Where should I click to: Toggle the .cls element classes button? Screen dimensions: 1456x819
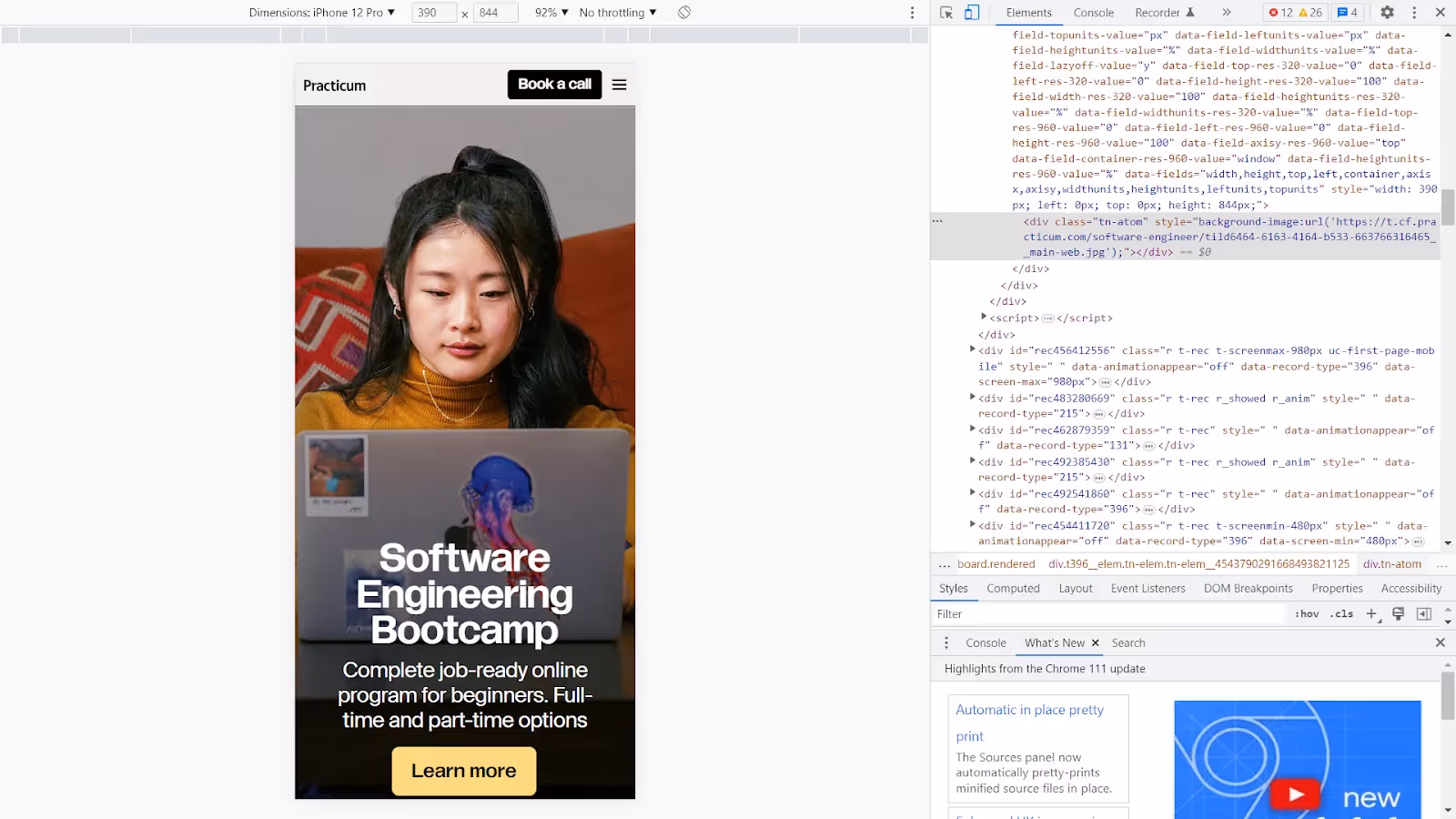coord(1342,614)
